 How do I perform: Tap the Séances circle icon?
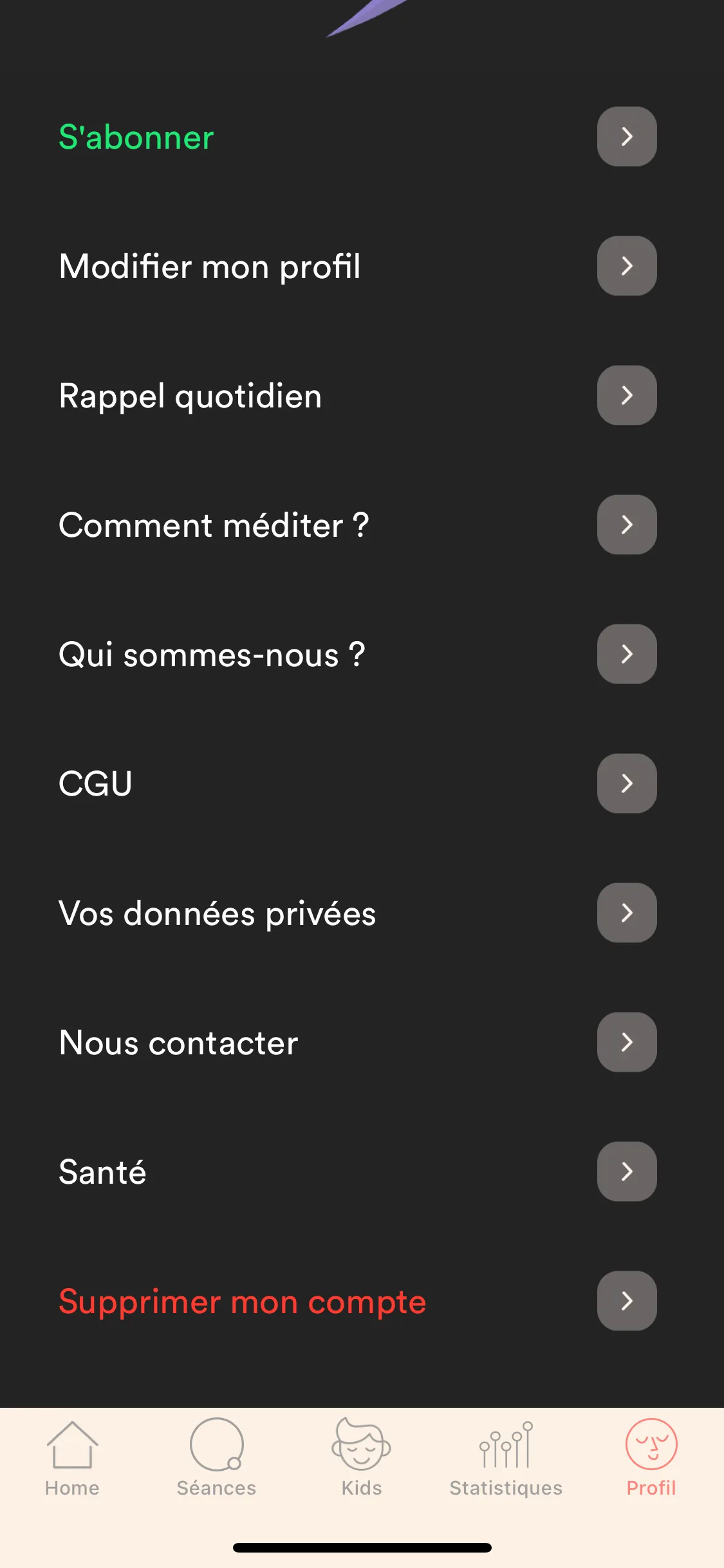tap(217, 1444)
